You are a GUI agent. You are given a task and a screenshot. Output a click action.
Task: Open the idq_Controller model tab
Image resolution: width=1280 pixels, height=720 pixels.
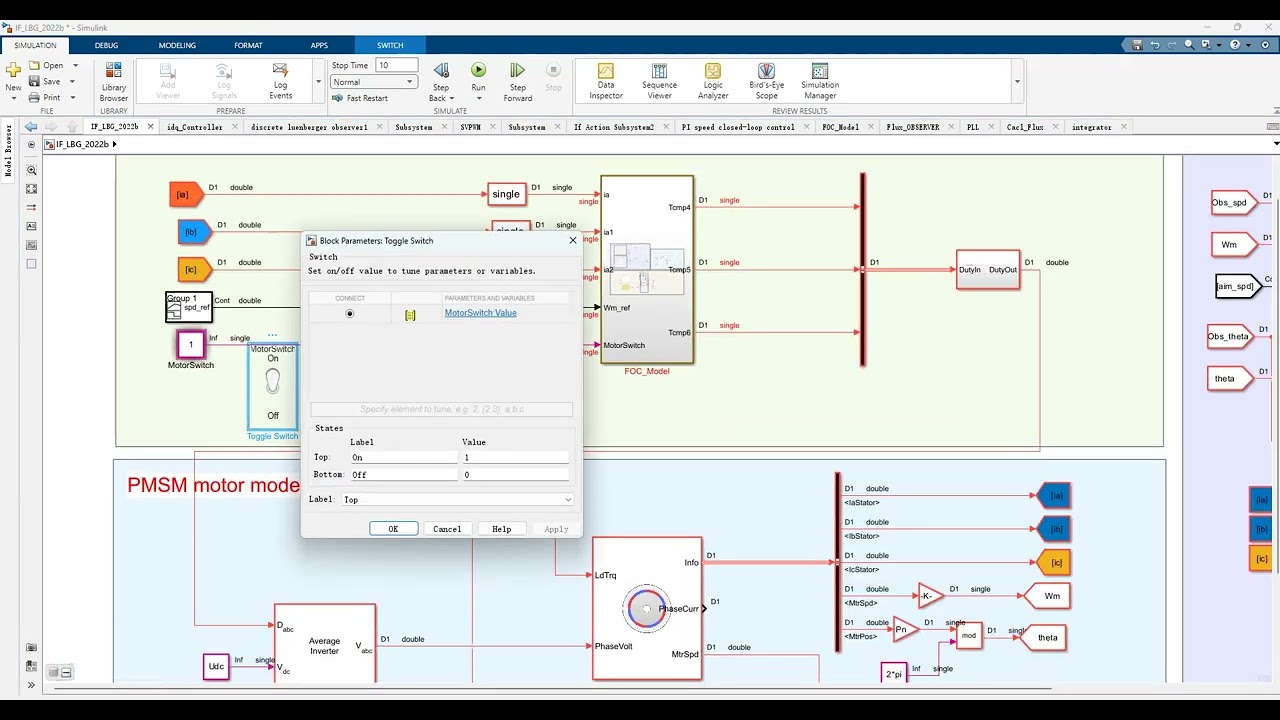coord(195,127)
